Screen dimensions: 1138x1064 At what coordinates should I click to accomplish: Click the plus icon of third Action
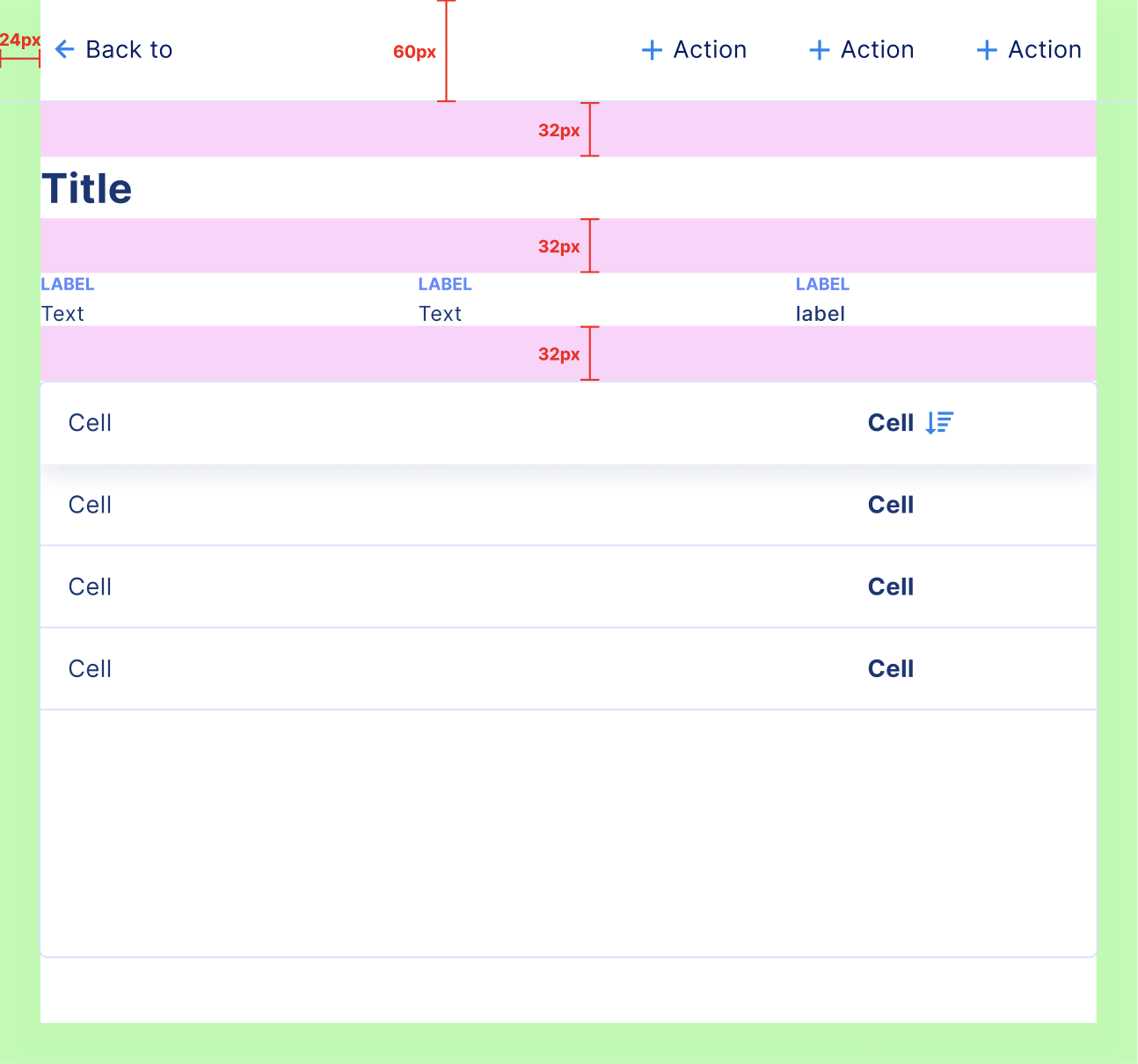tap(987, 50)
